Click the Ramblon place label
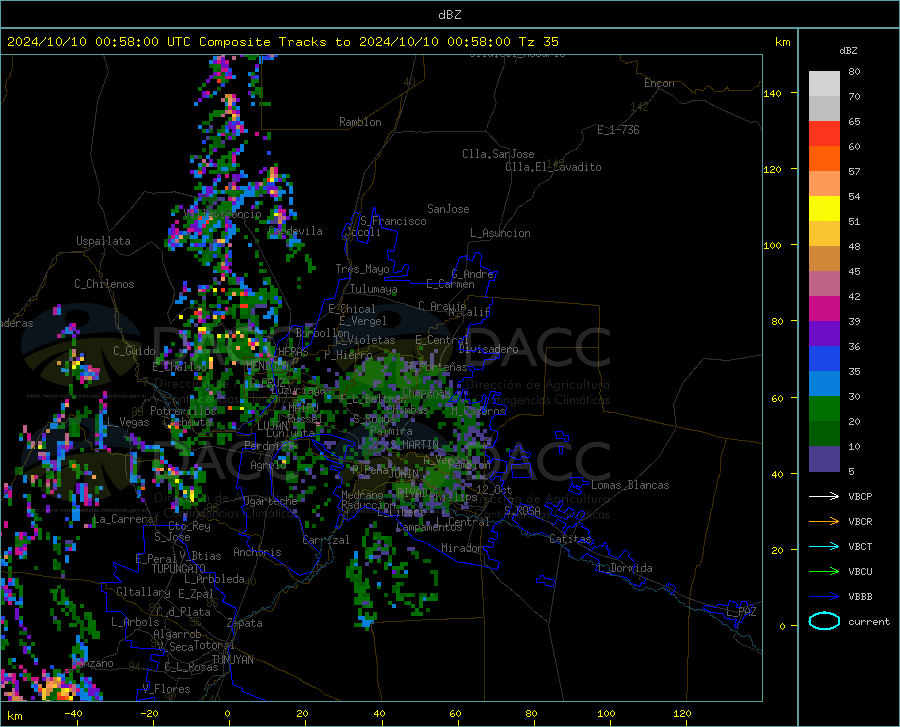This screenshot has height=727, width=900. click(x=360, y=122)
